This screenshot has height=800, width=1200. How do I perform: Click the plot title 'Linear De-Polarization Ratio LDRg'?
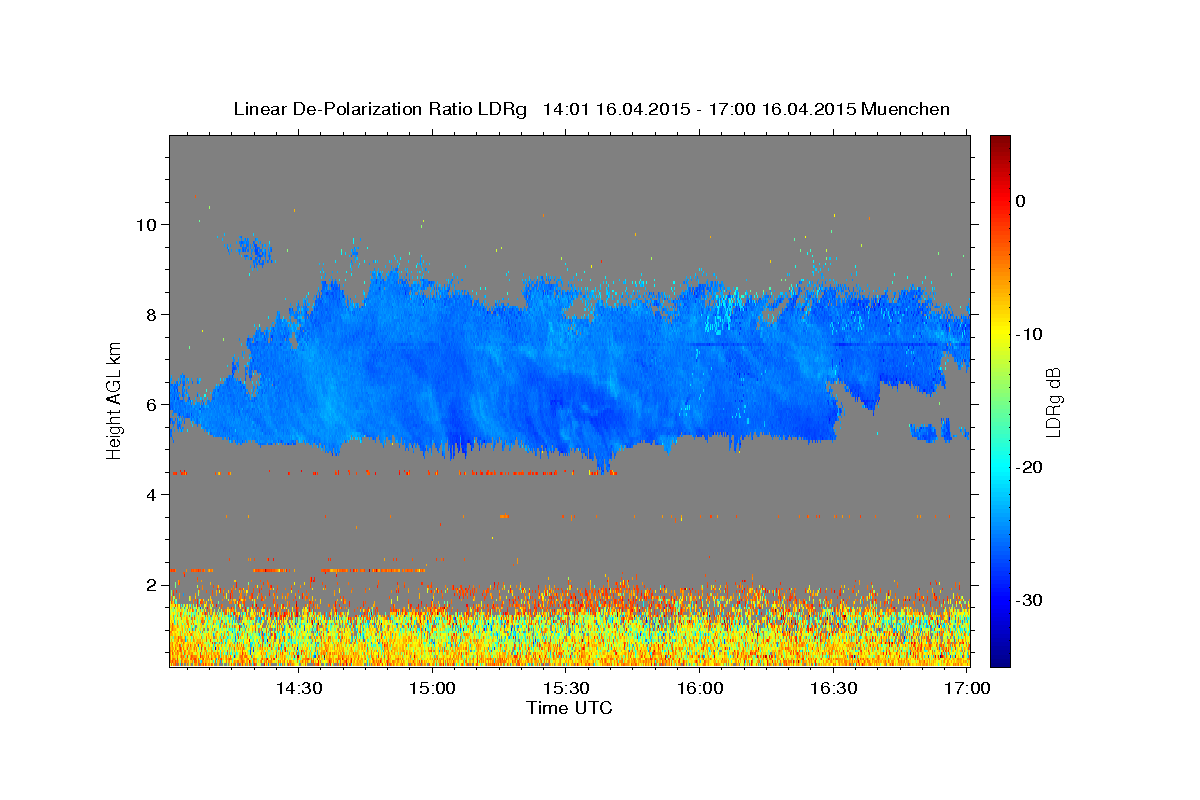pyautogui.click(x=380, y=109)
